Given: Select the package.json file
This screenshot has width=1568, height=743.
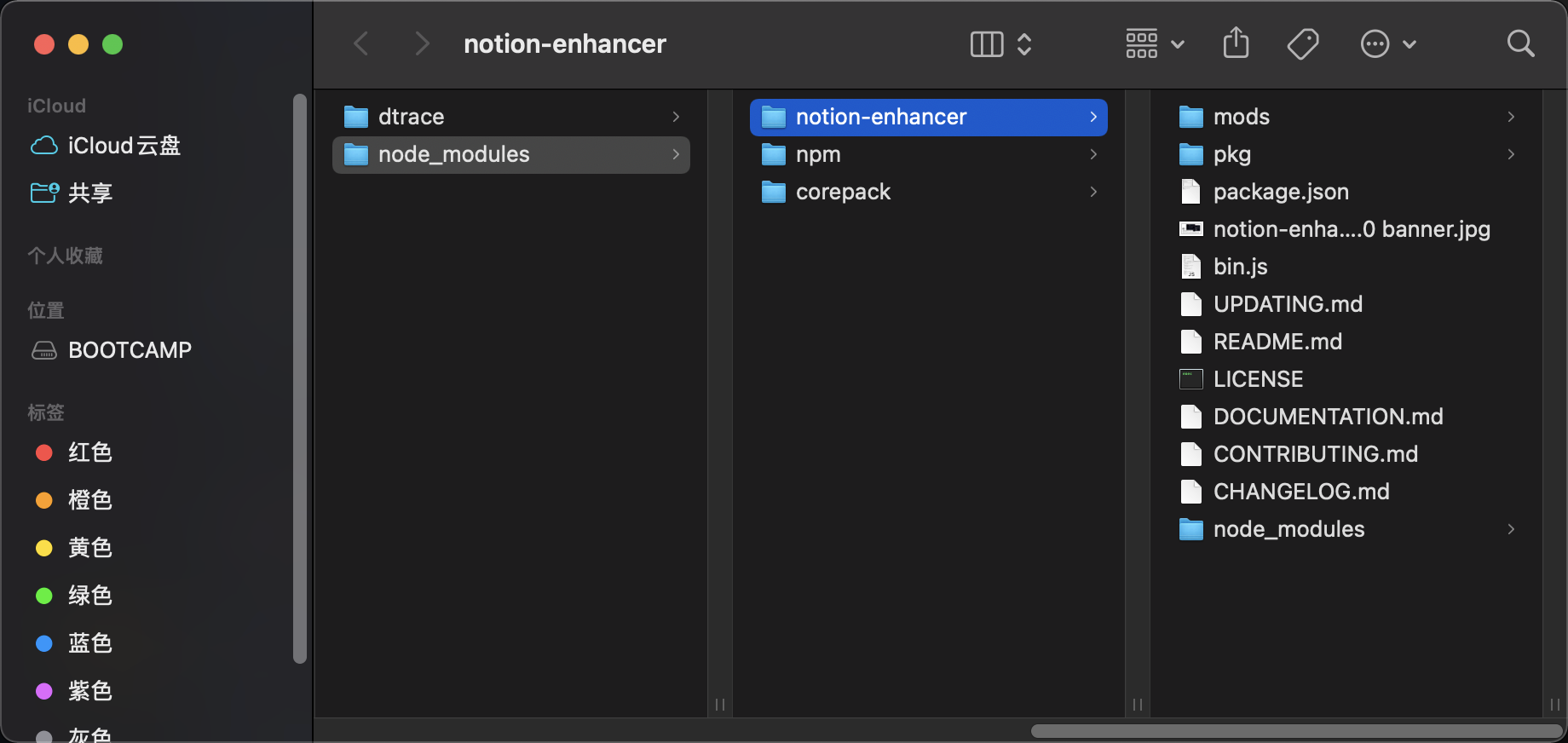Looking at the screenshot, I should point(1346,192).
